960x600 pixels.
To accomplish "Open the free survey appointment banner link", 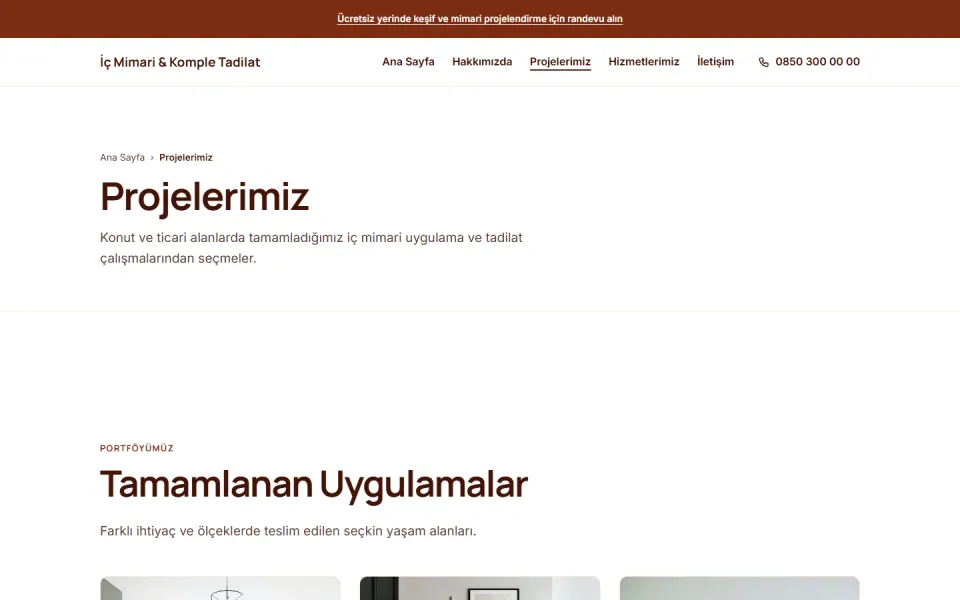I will [x=479, y=19].
